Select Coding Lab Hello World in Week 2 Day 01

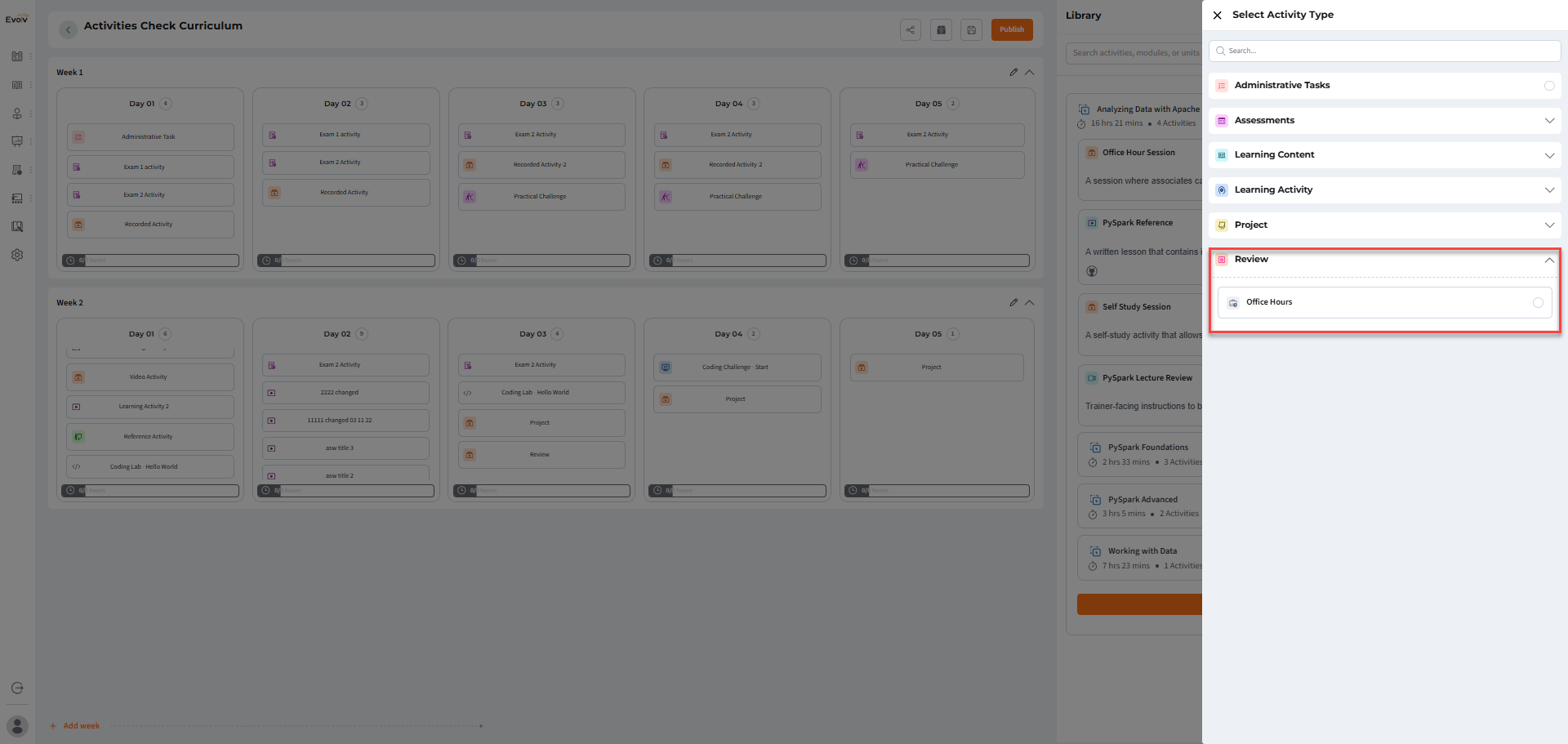point(150,467)
